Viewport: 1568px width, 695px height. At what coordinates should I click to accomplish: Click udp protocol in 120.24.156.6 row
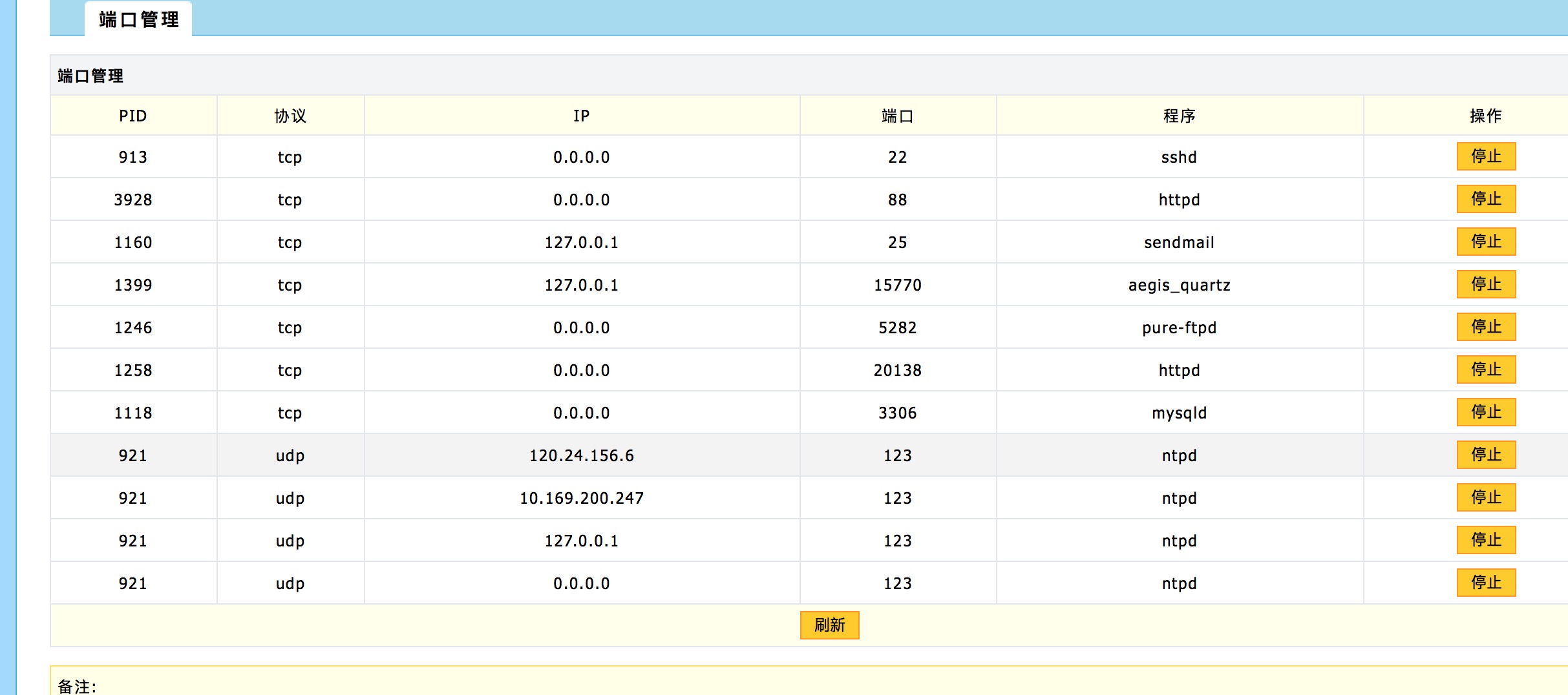290,455
